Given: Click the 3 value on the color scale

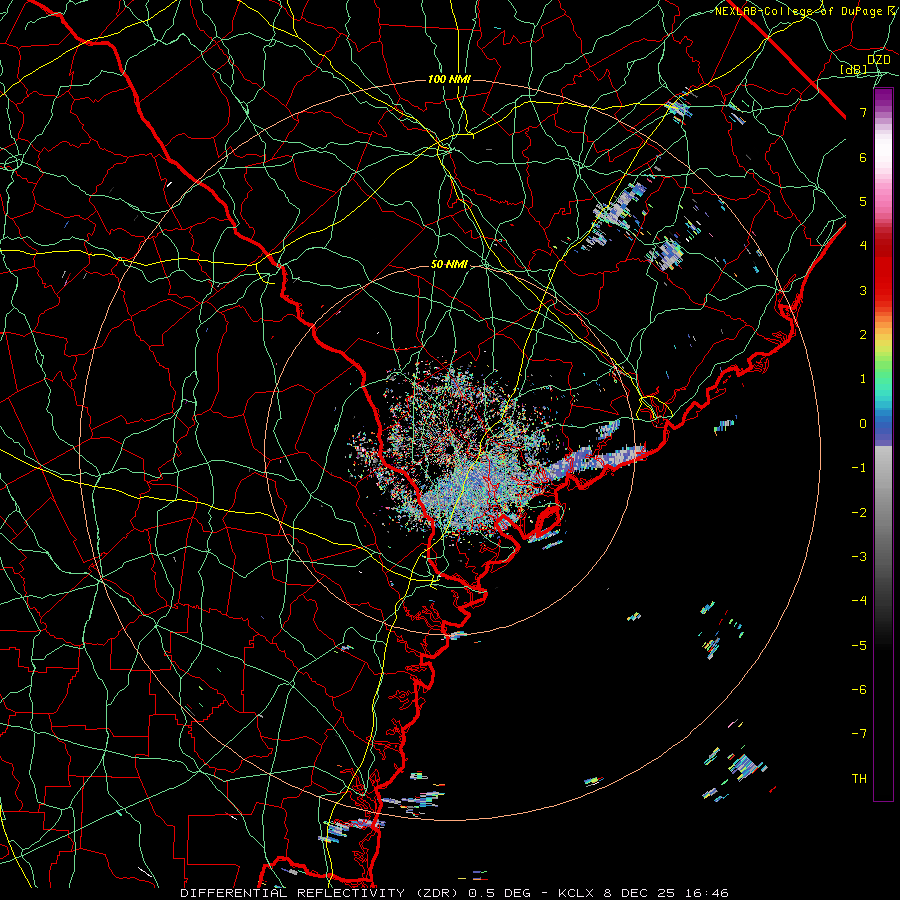Looking at the screenshot, I should coord(863,290).
